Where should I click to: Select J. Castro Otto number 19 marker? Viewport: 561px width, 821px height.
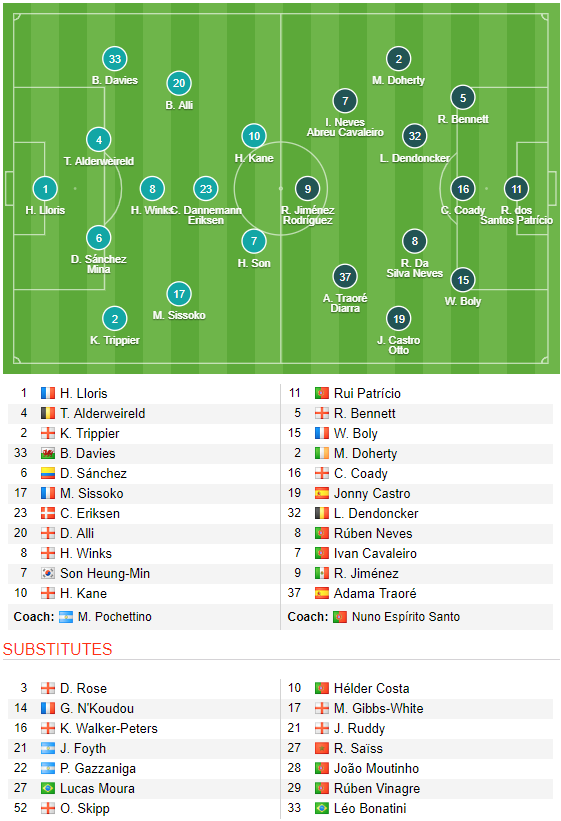click(399, 319)
